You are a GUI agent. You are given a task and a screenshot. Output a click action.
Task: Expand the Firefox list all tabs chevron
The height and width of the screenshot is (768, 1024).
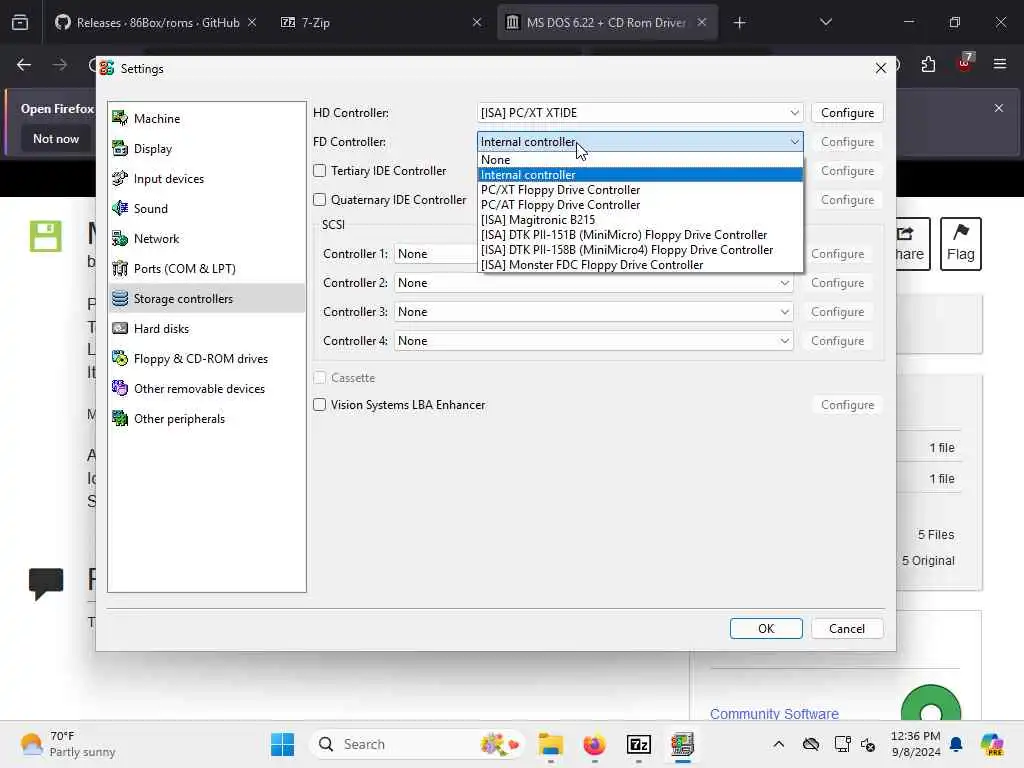(x=825, y=22)
